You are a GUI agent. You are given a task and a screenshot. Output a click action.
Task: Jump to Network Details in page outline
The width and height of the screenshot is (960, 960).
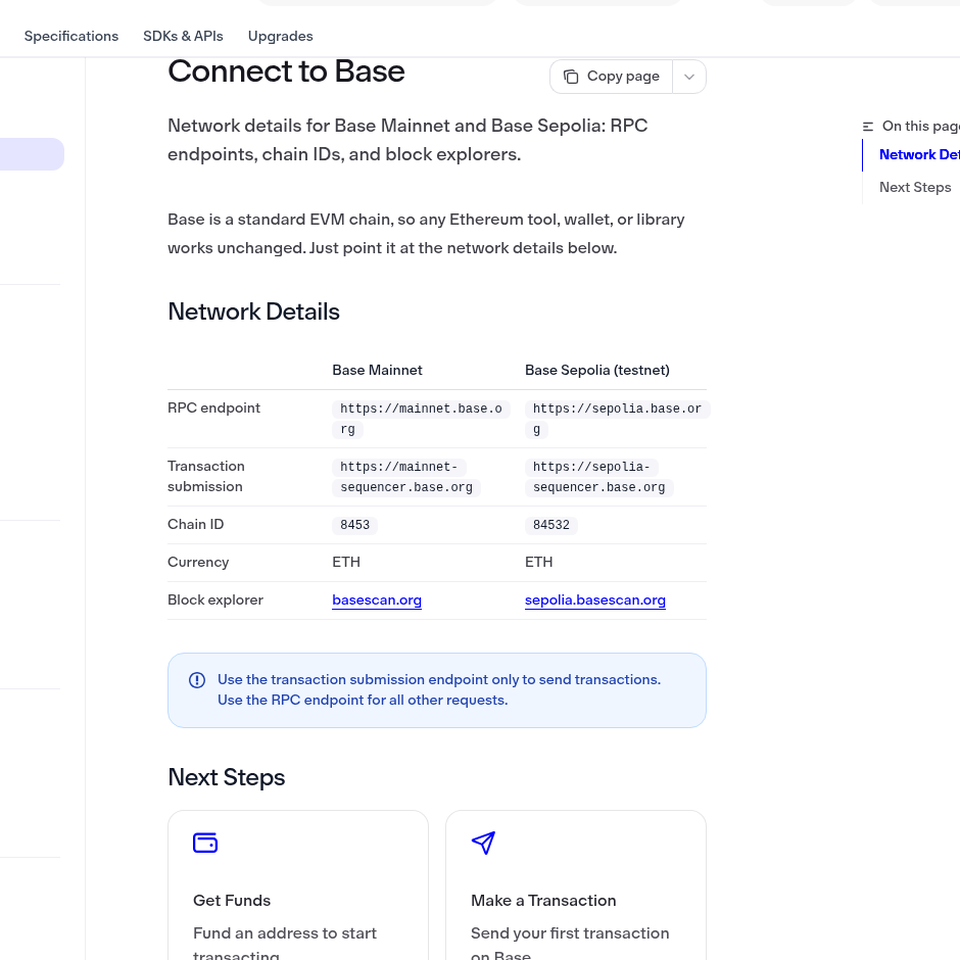click(919, 155)
